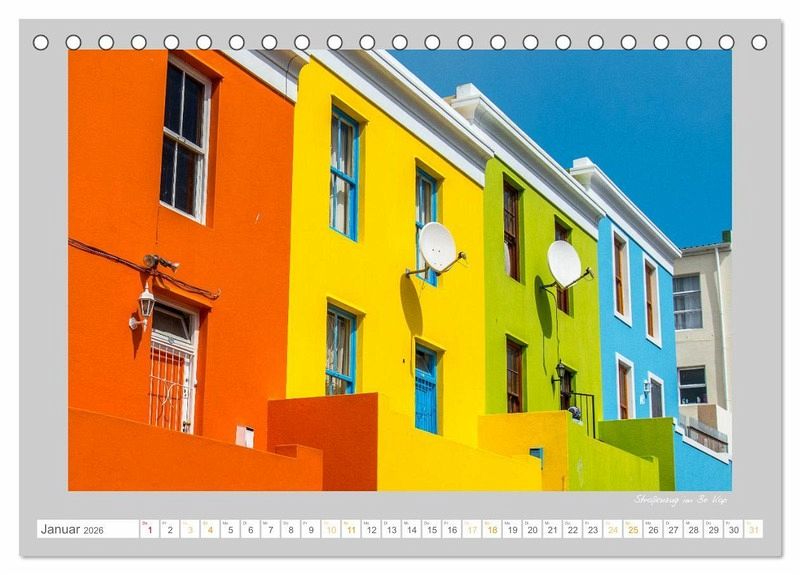Screen dimensions: 800x575
Task: Select day 4 in the calendar strip
Action: tap(209, 529)
